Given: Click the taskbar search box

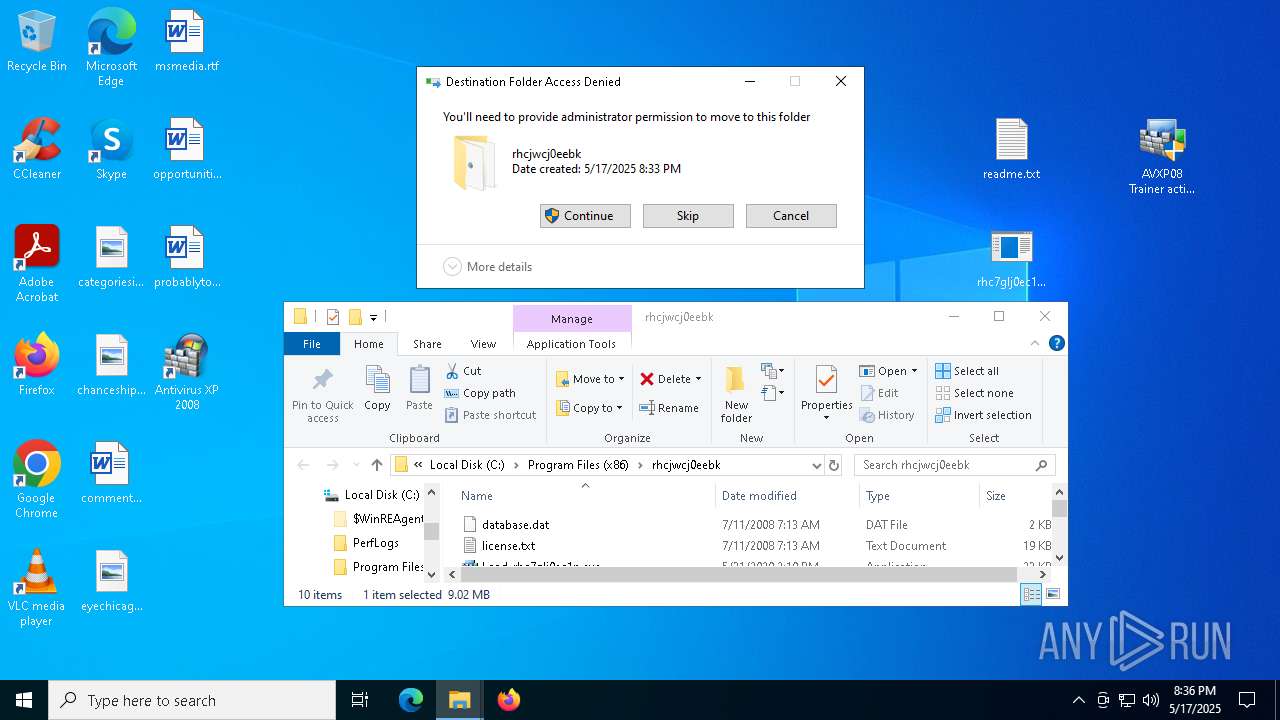Looking at the screenshot, I should coord(192,700).
